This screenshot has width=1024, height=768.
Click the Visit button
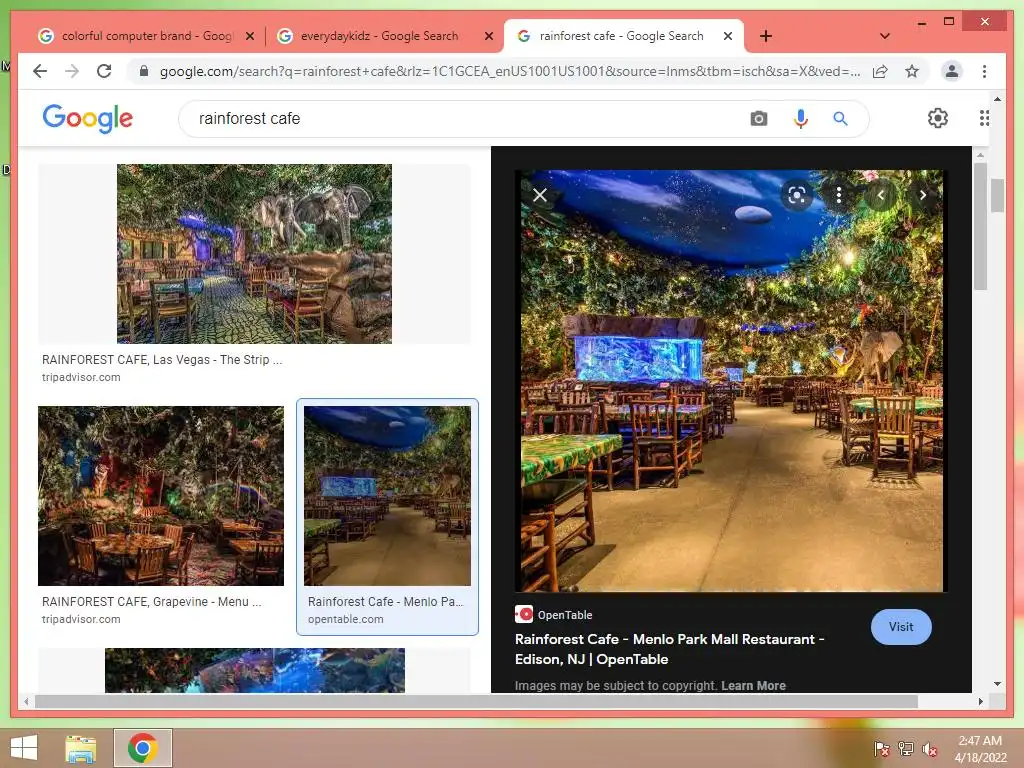point(901,627)
